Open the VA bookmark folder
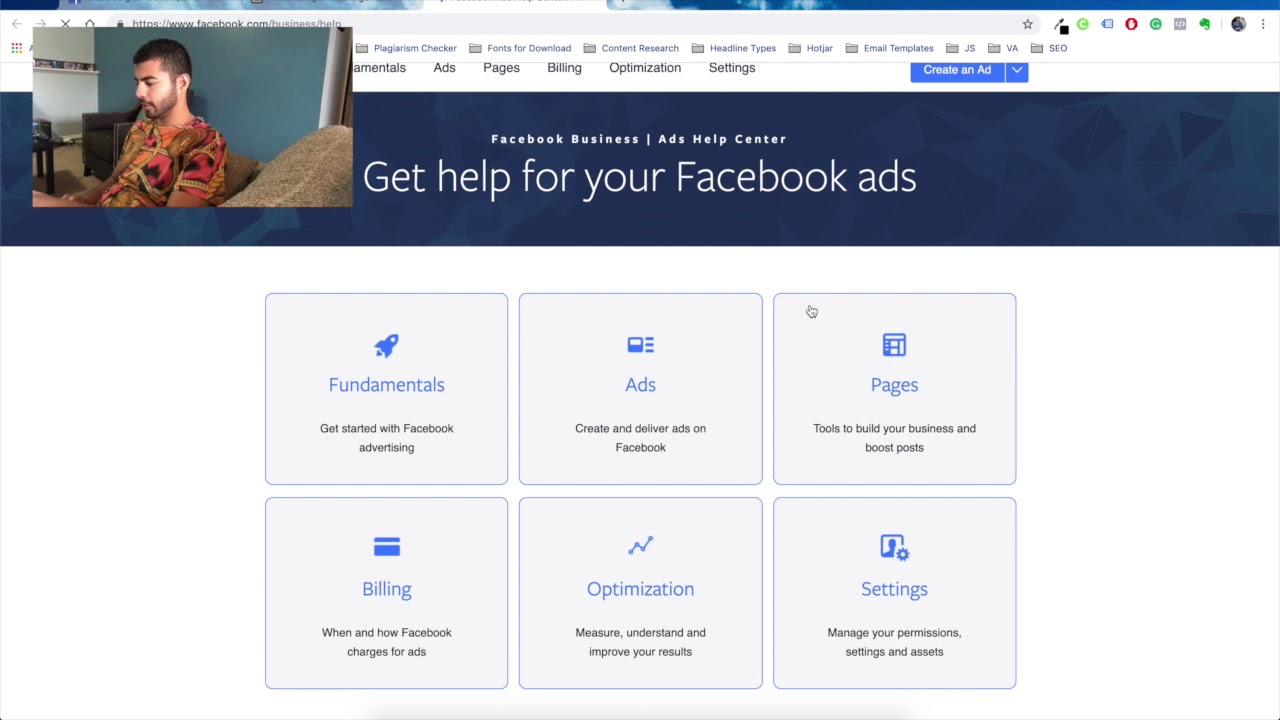1280x720 pixels. (x=1003, y=48)
